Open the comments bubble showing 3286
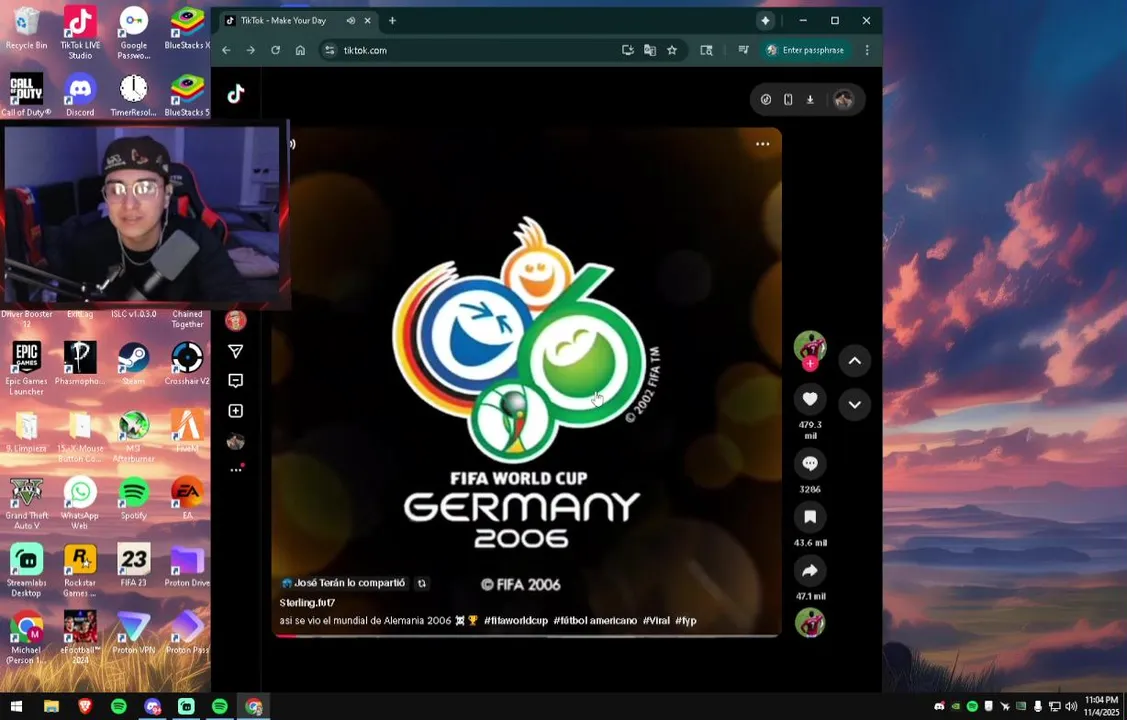 (x=810, y=463)
